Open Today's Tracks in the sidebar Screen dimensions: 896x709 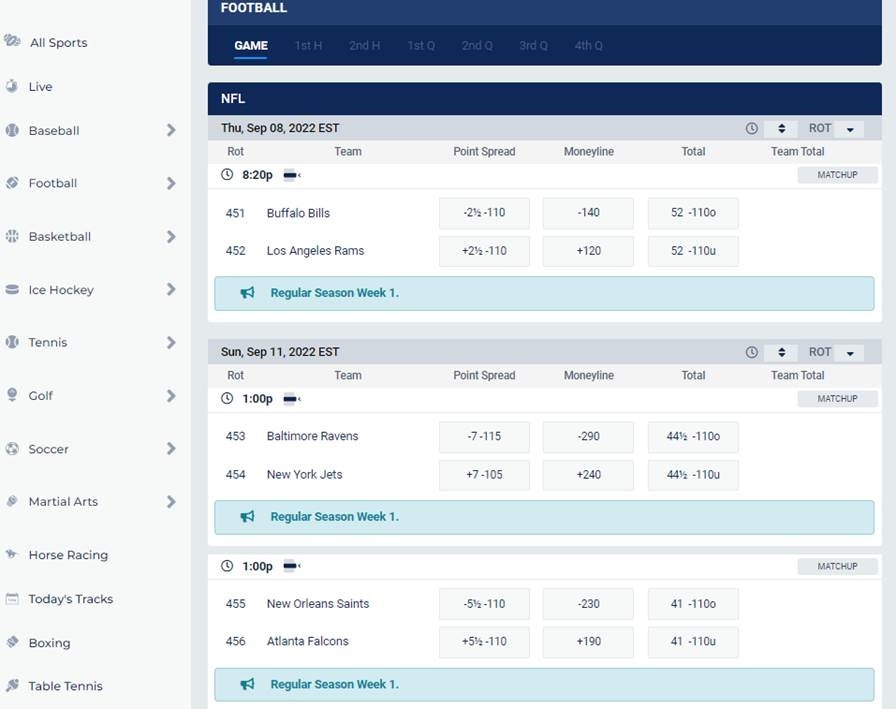click(x=71, y=599)
